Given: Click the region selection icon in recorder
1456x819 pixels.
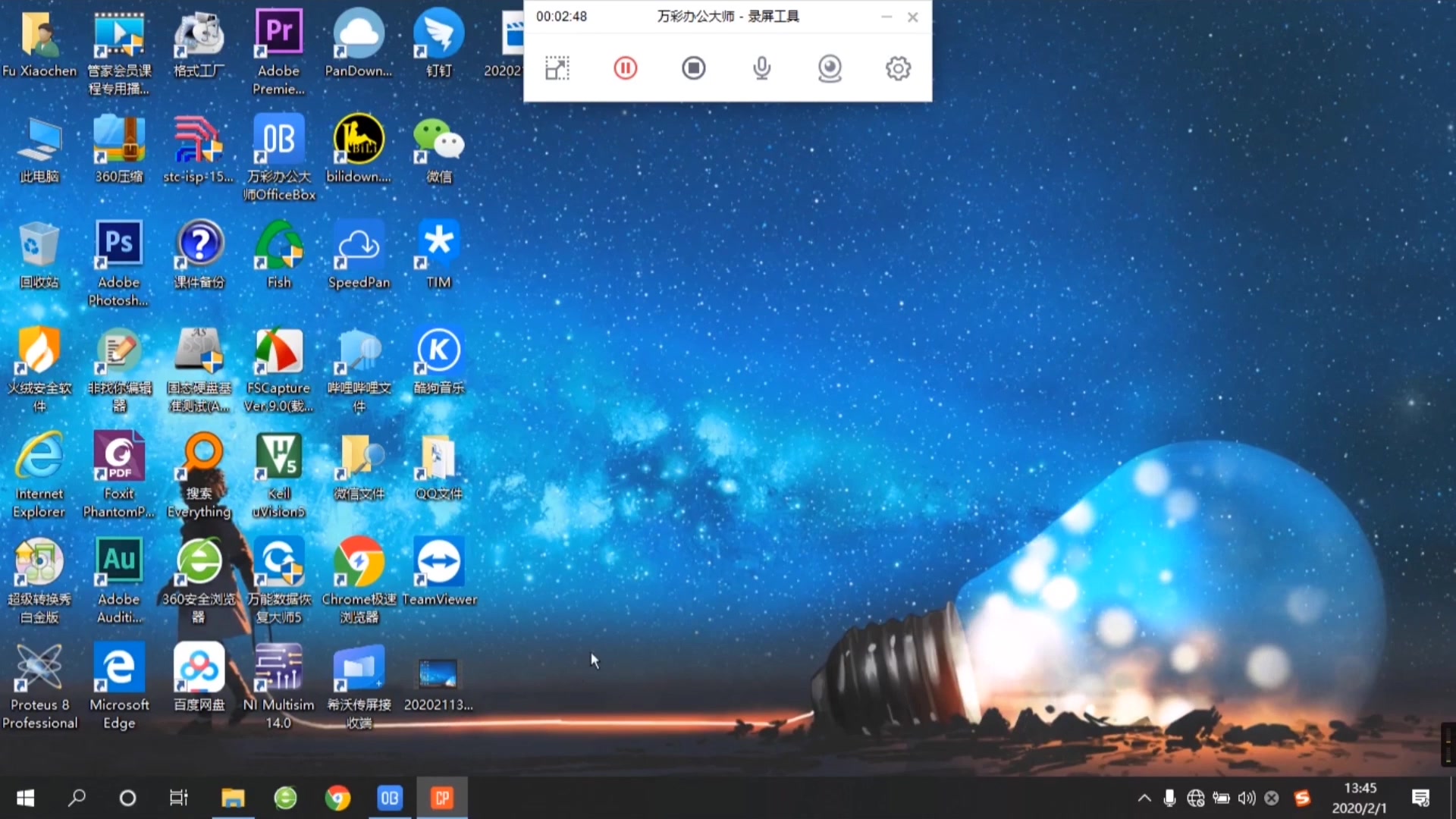Looking at the screenshot, I should pyautogui.click(x=557, y=68).
